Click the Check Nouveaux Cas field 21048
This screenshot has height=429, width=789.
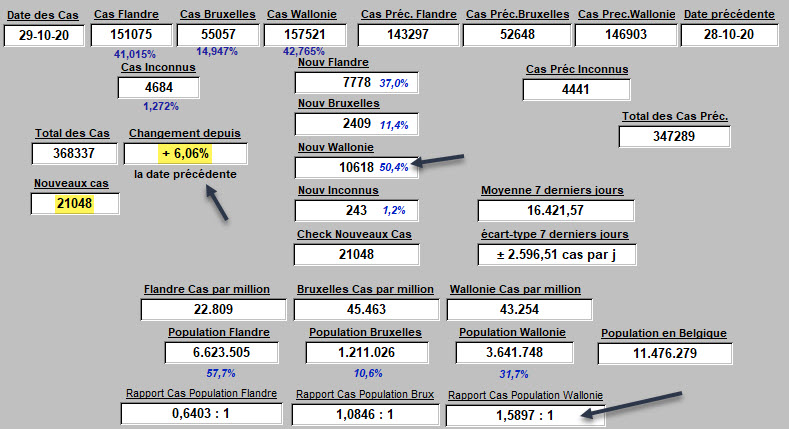[x=356, y=254]
